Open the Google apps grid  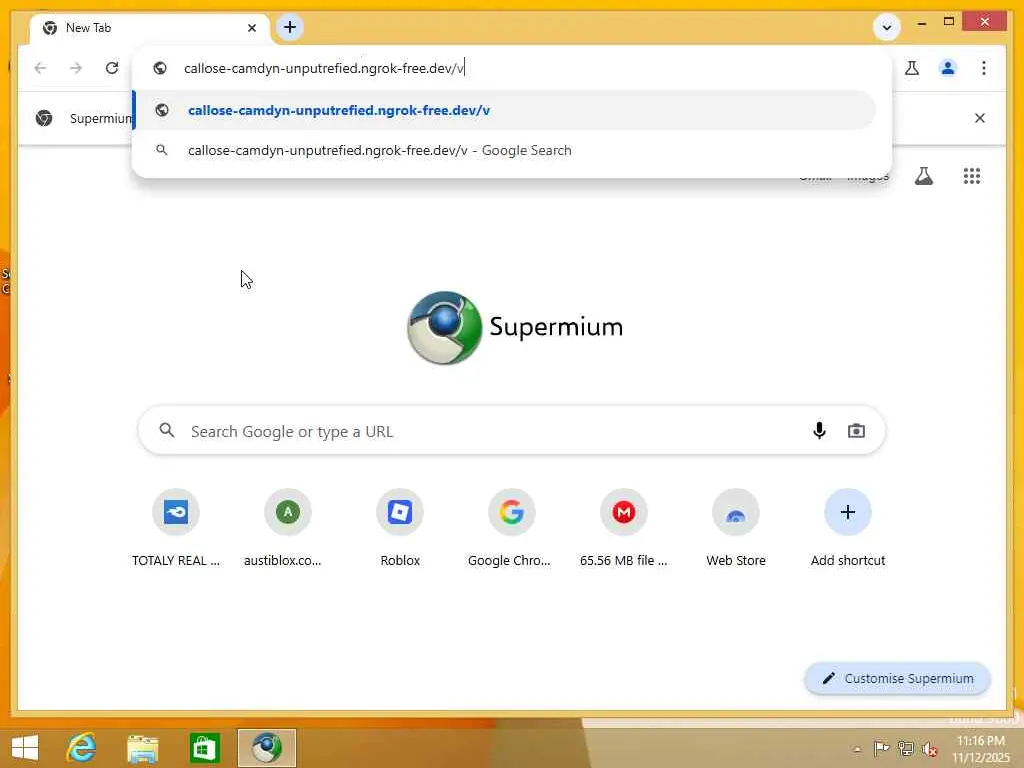(972, 176)
